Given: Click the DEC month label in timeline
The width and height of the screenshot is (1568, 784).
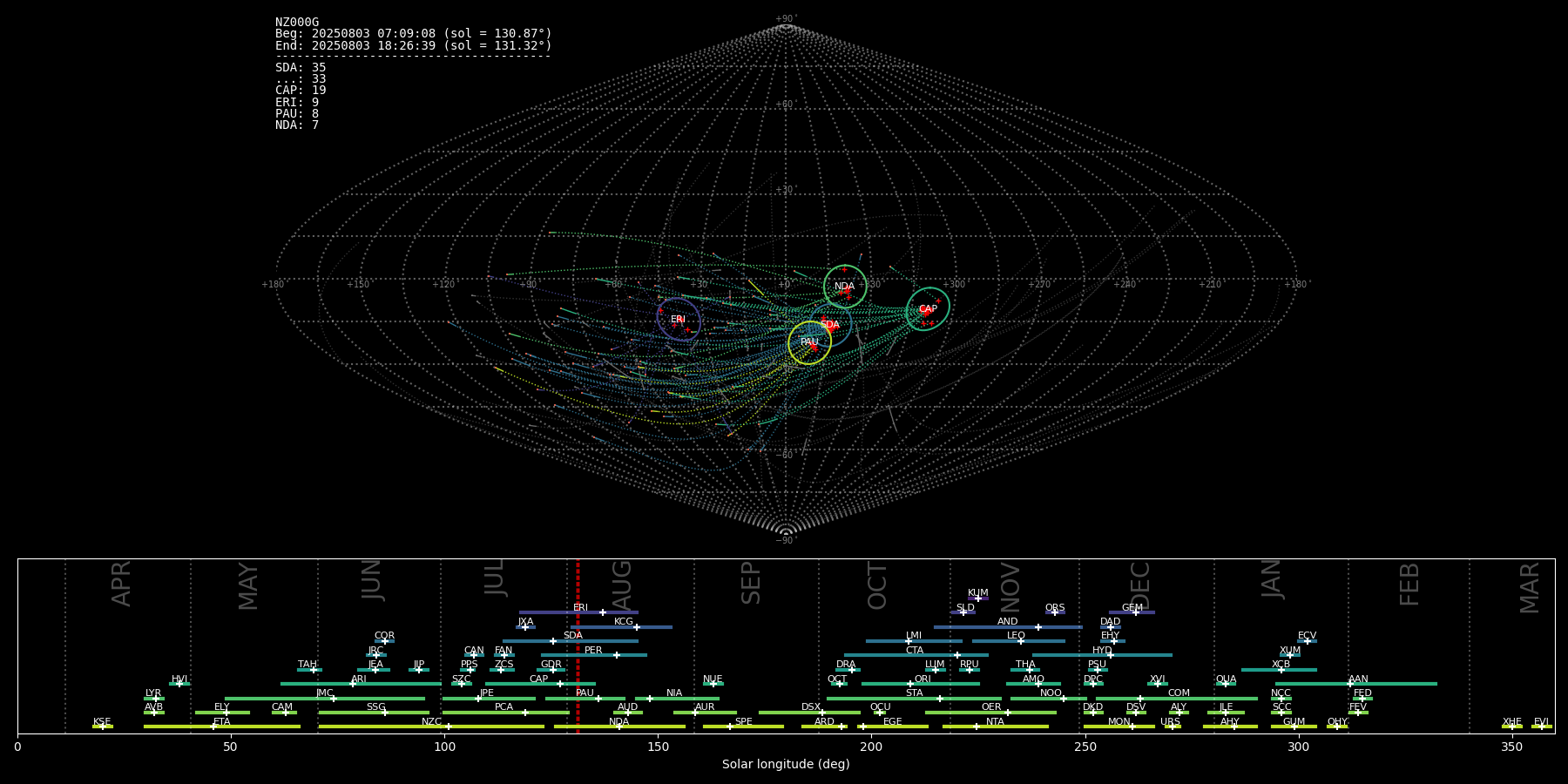Looking at the screenshot, I should [1140, 585].
